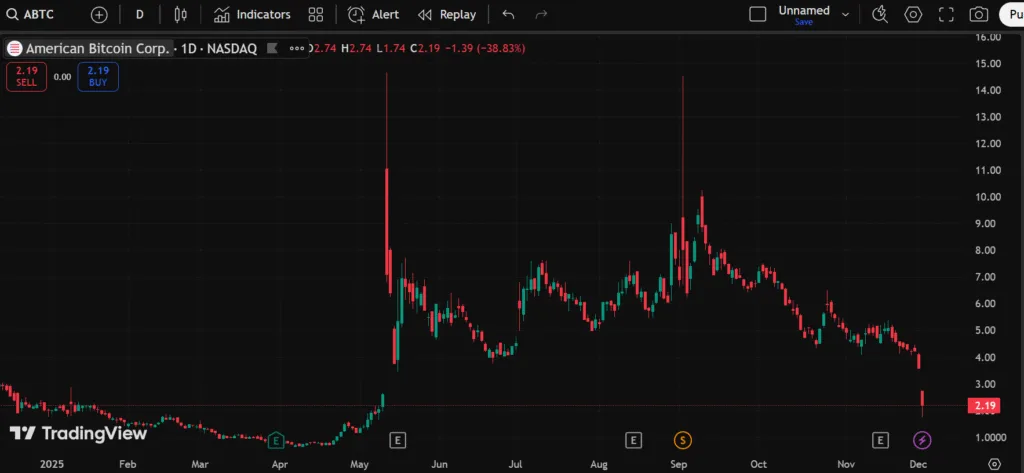The image size is (1024, 473).
Task: Expand the layout dropdown chevron
Action: (x=846, y=14)
